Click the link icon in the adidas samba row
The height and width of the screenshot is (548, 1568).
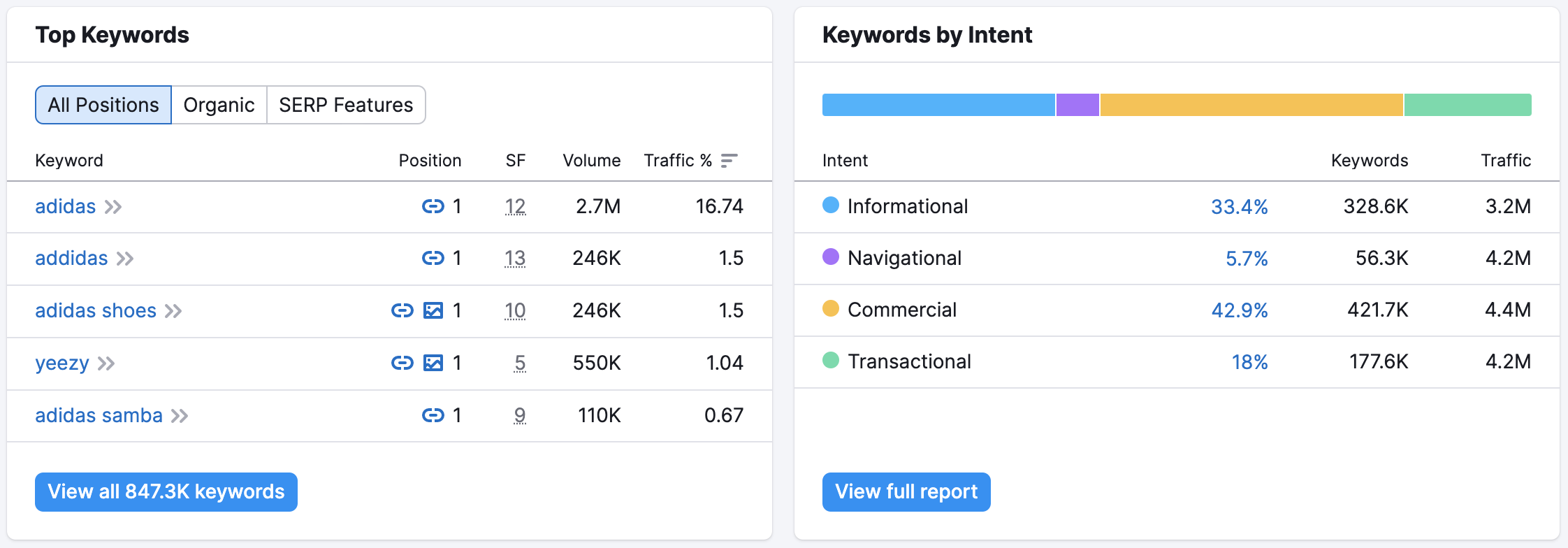click(x=433, y=415)
